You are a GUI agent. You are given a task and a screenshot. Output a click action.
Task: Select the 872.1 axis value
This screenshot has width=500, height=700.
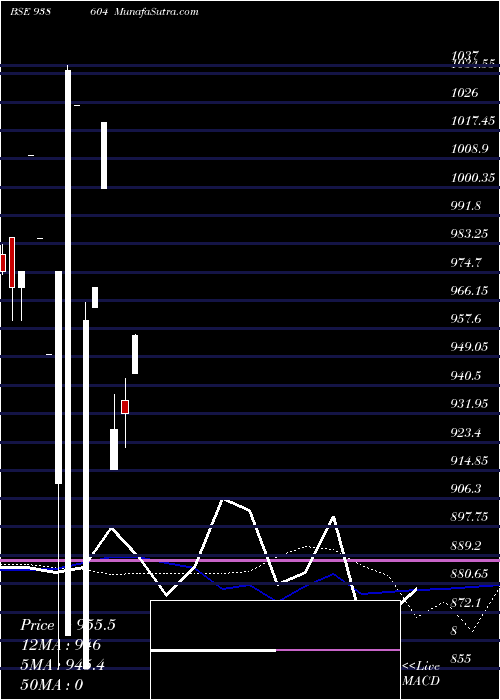466,603
